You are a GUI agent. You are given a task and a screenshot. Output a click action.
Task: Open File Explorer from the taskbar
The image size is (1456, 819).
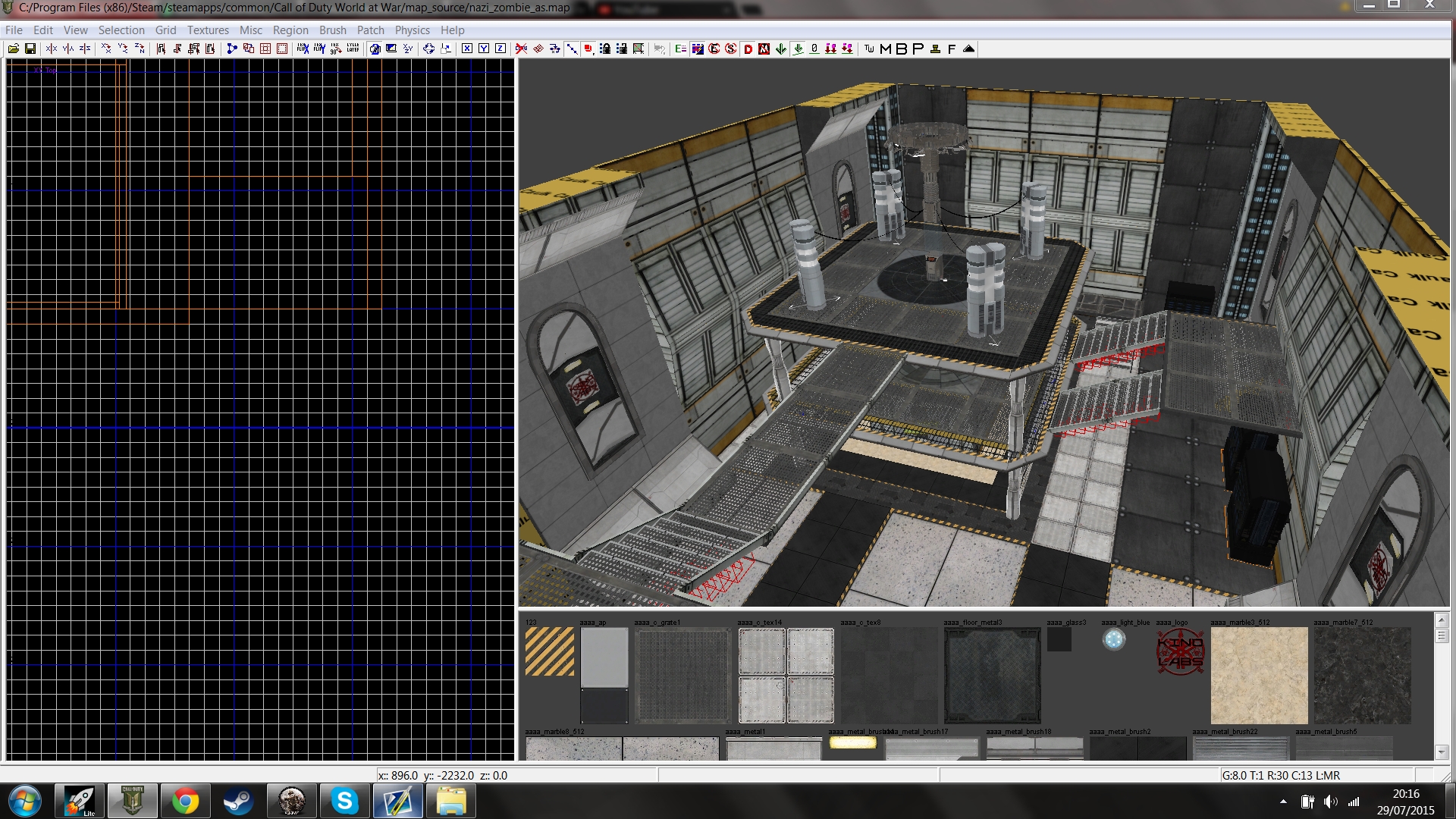coord(450,801)
